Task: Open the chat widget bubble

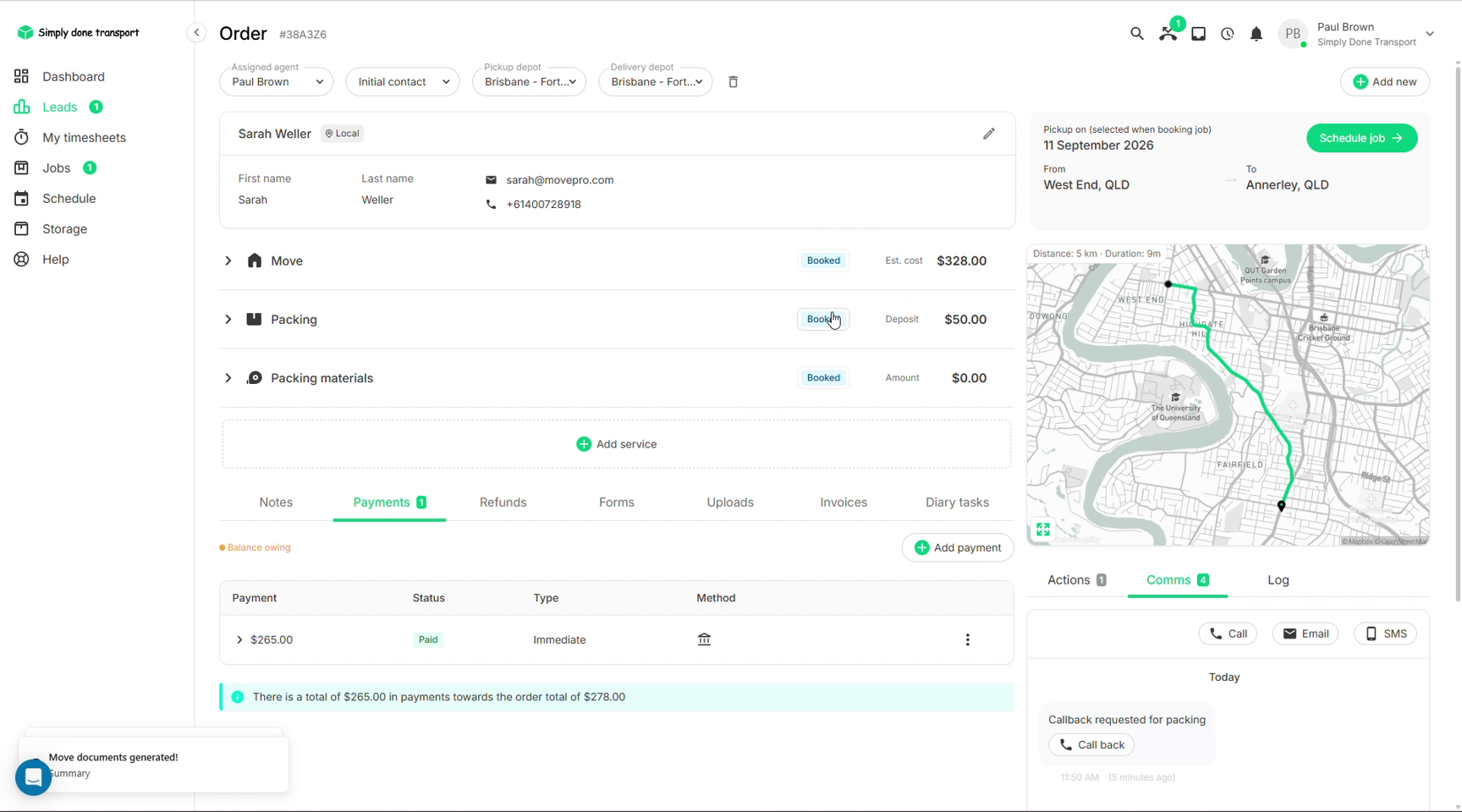Action: point(34,776)
